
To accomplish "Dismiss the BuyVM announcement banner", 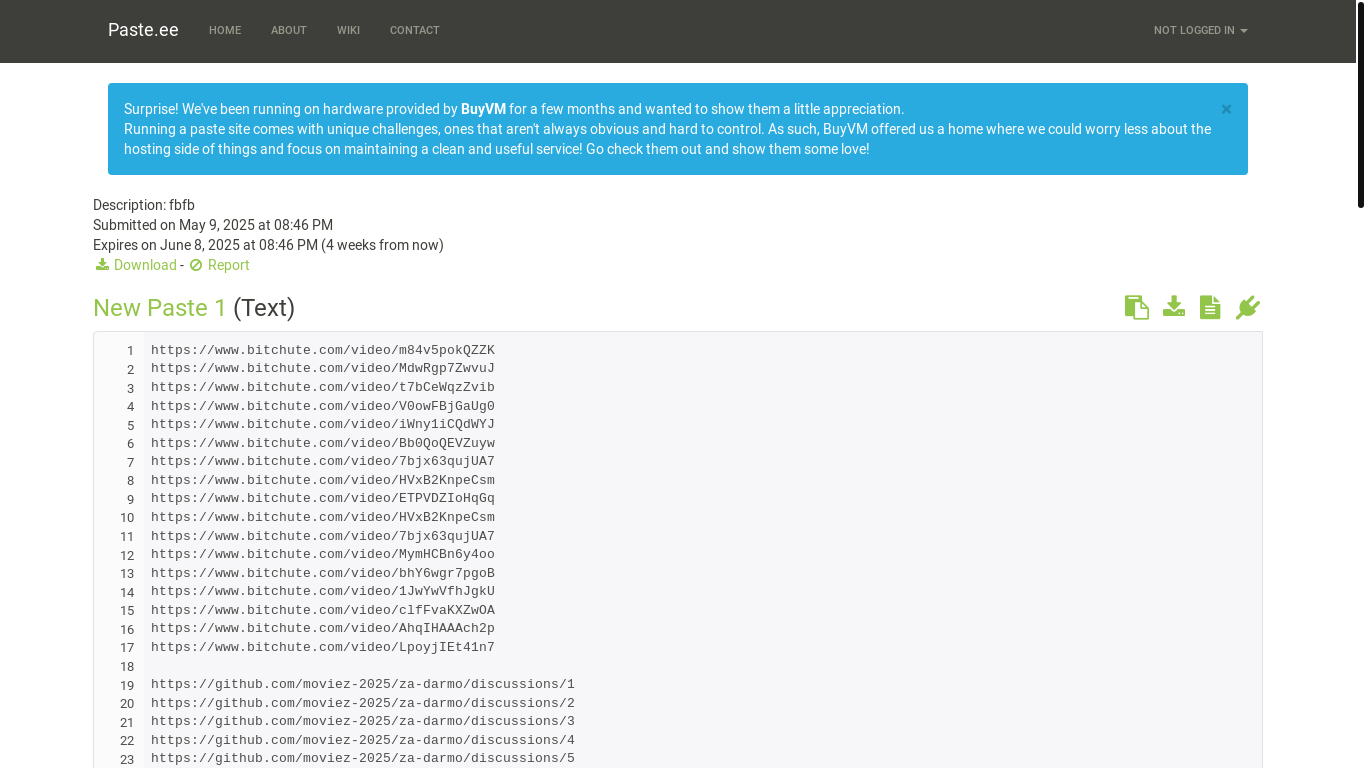I will point(1226,109).
